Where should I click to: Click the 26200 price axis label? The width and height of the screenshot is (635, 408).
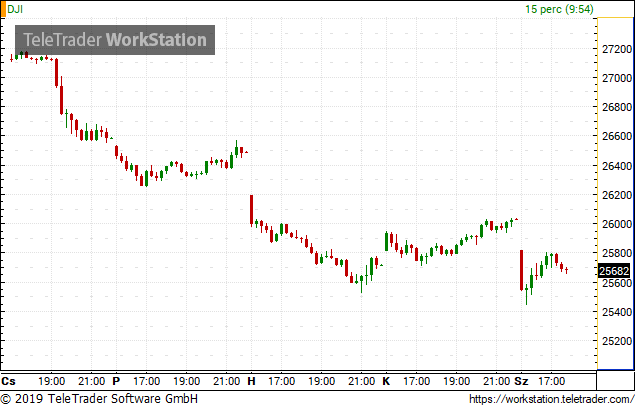tap(617, 195)
